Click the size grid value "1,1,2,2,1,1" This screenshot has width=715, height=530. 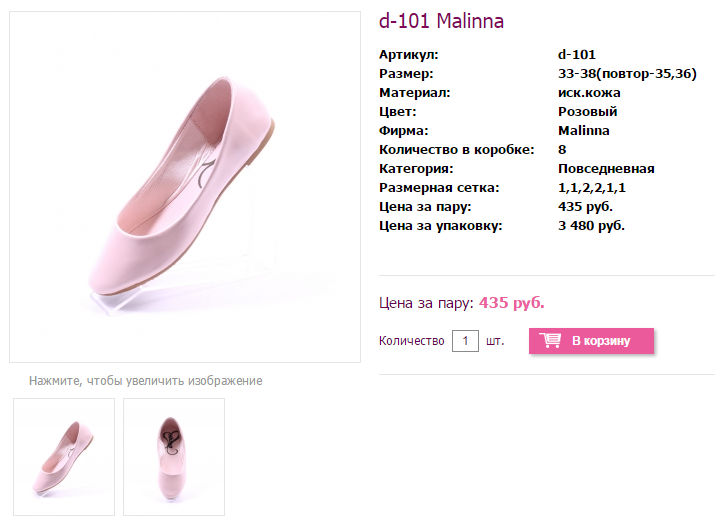pos(592,188)
